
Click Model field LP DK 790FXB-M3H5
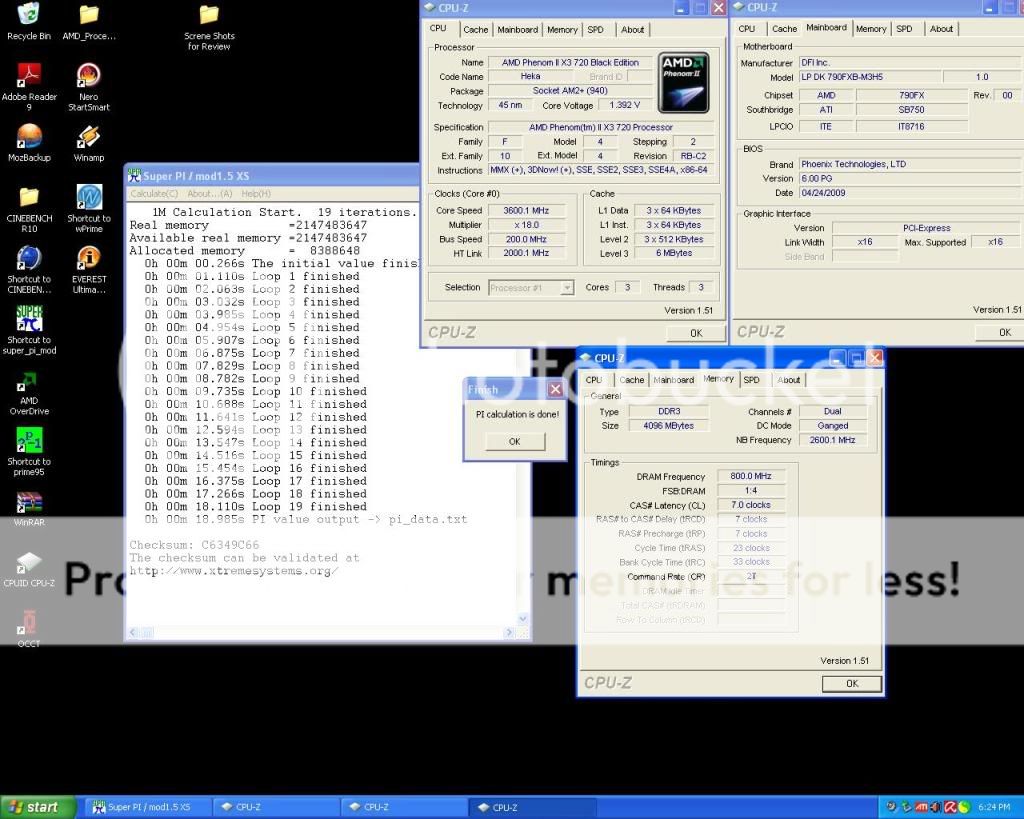coord(871,77)
